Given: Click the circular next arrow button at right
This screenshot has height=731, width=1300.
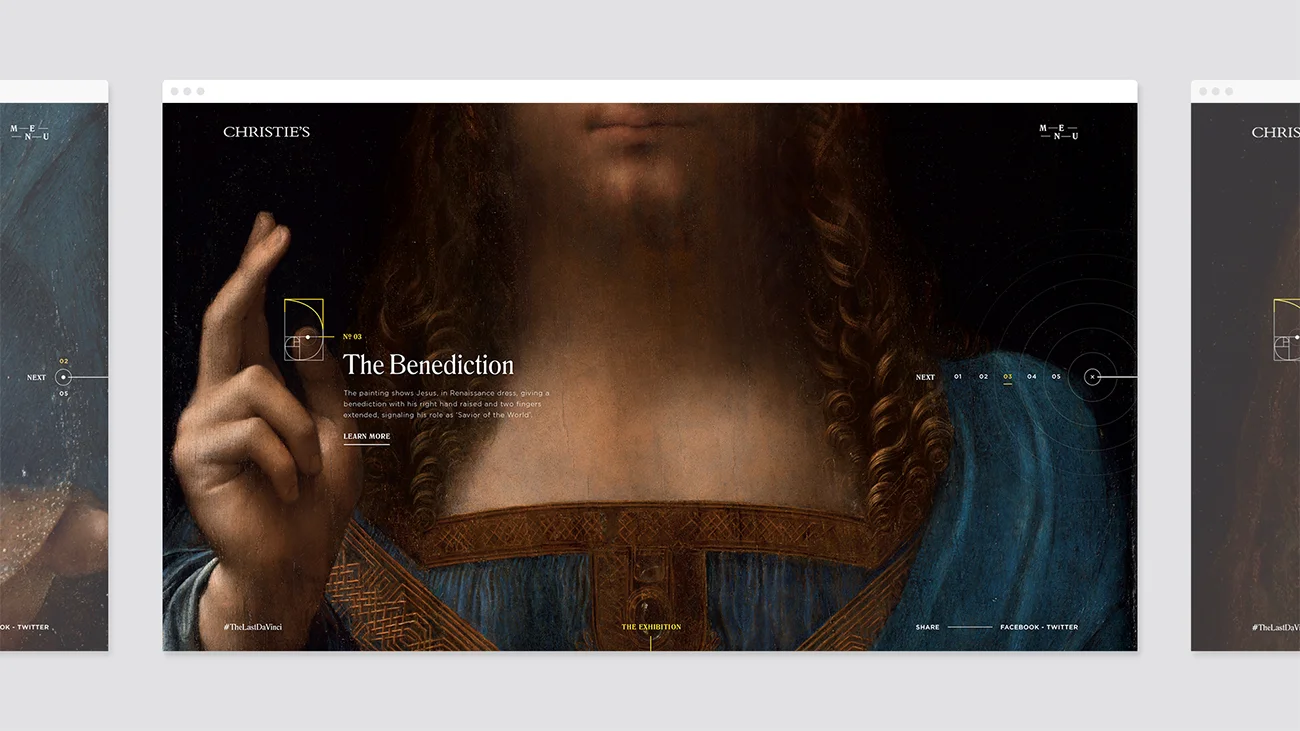Looking at the screenshot, I should click(x=1093, y=377).
